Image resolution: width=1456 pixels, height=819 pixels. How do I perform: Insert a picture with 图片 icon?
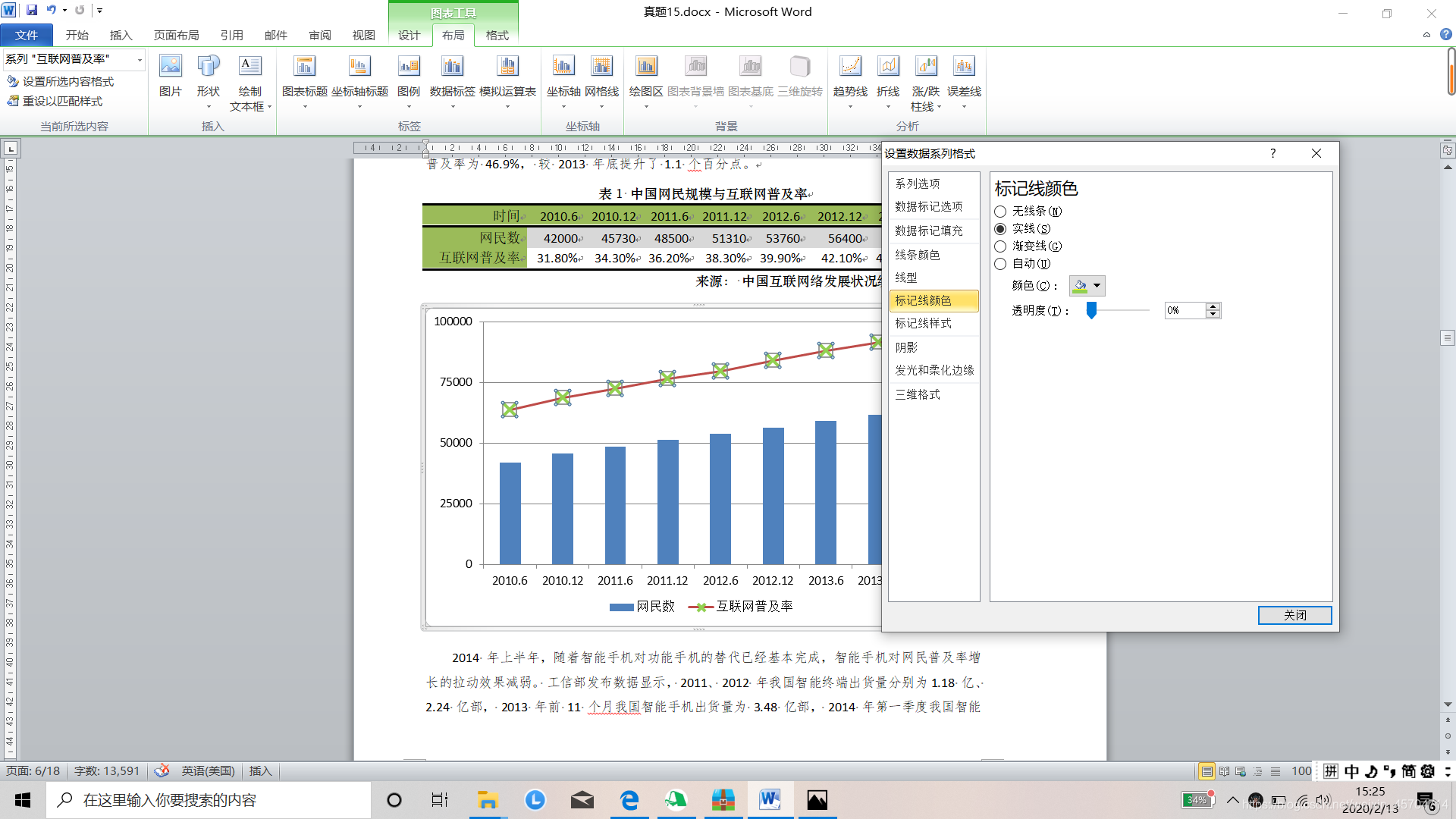click(x=170, y=67)
